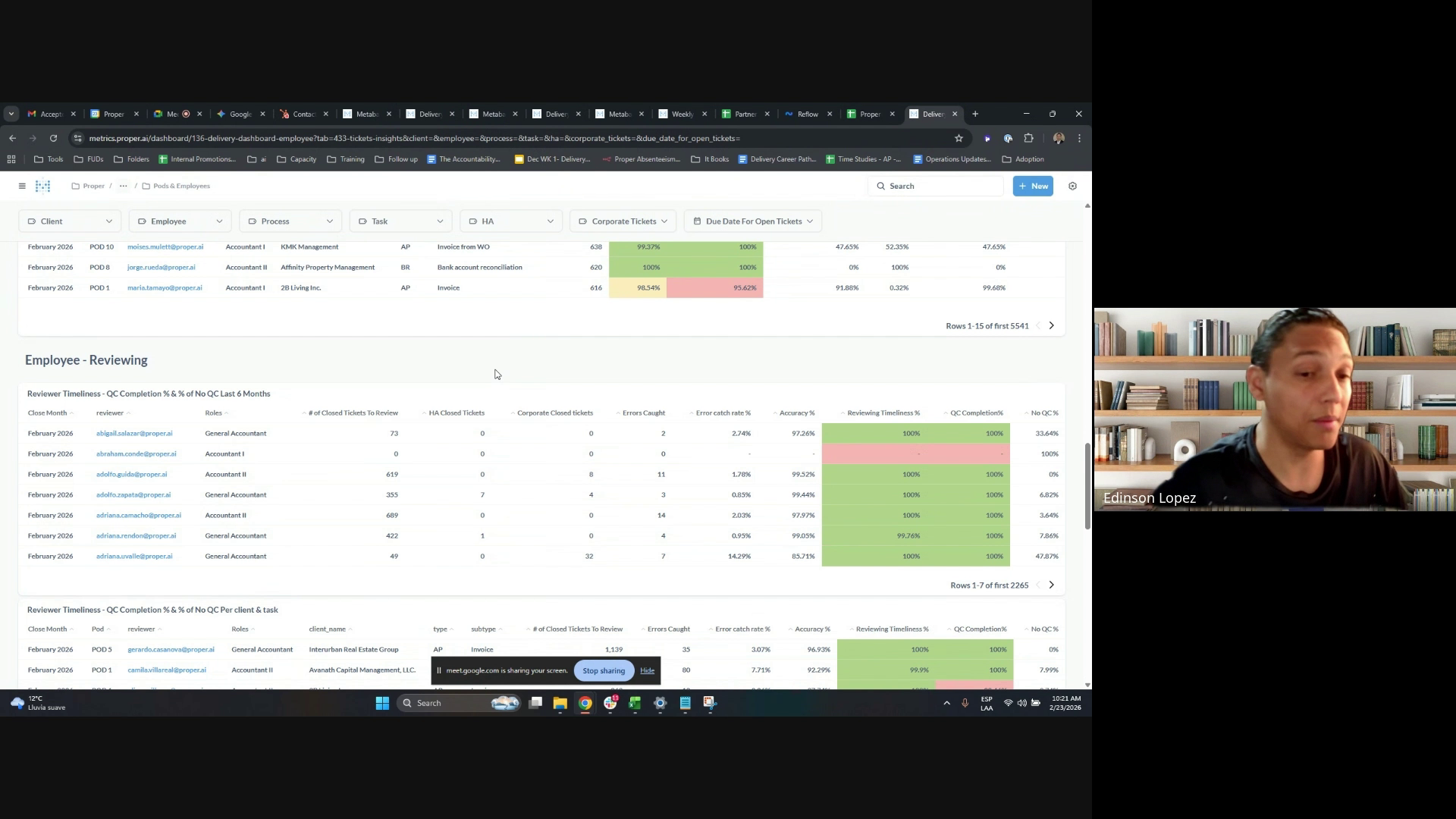This screenshot has width=1456, height=819.
Task: Click the Stop sharing button
Action: coord(604,670)
